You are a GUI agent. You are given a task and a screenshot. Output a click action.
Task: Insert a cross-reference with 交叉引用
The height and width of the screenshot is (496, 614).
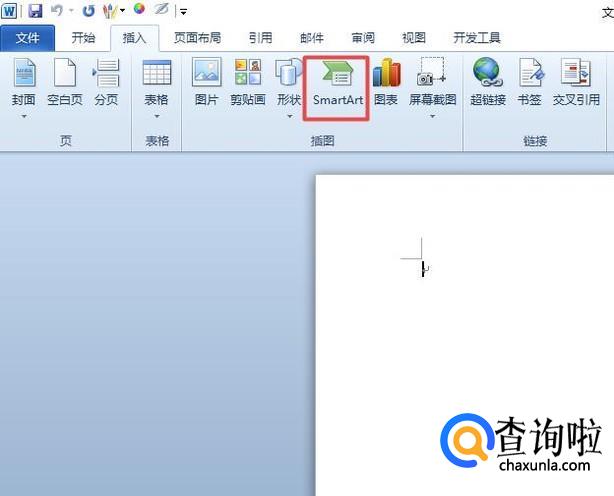tap(576, 81)
